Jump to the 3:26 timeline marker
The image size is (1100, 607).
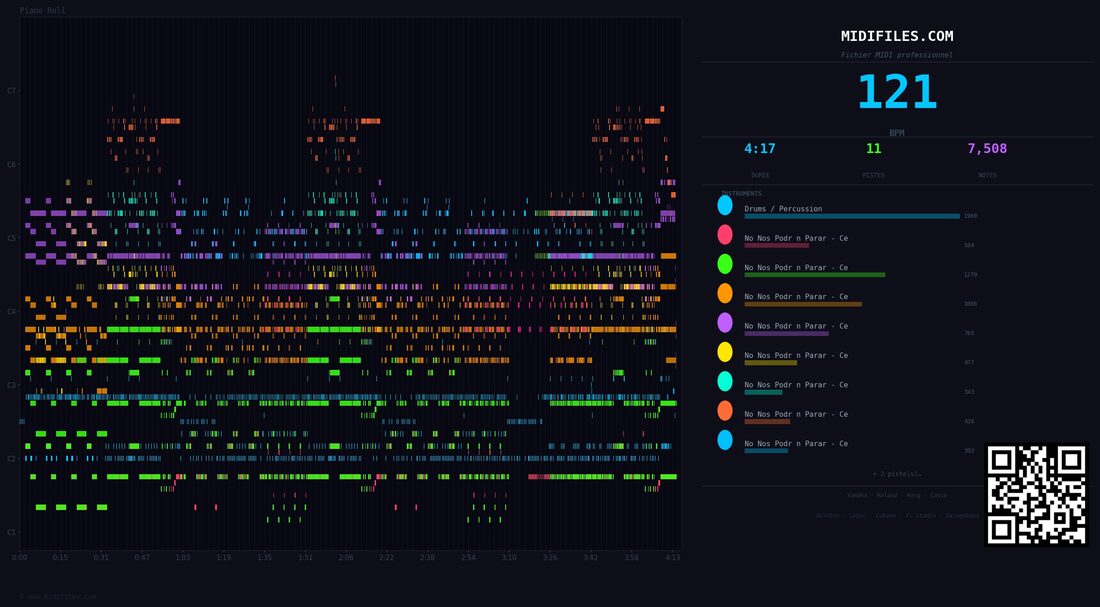tap(550, 557)
